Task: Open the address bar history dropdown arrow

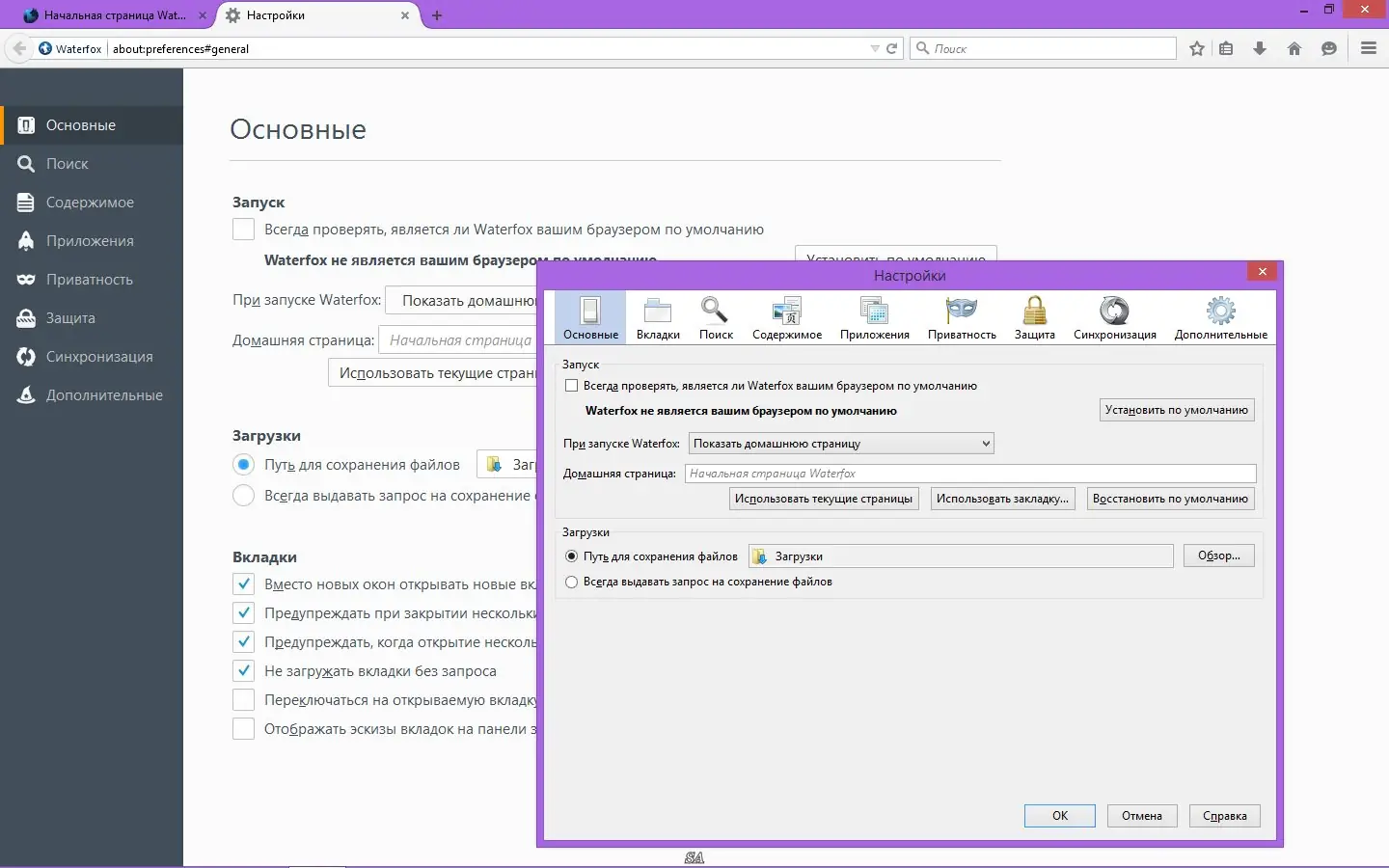Action: point(875,48)
